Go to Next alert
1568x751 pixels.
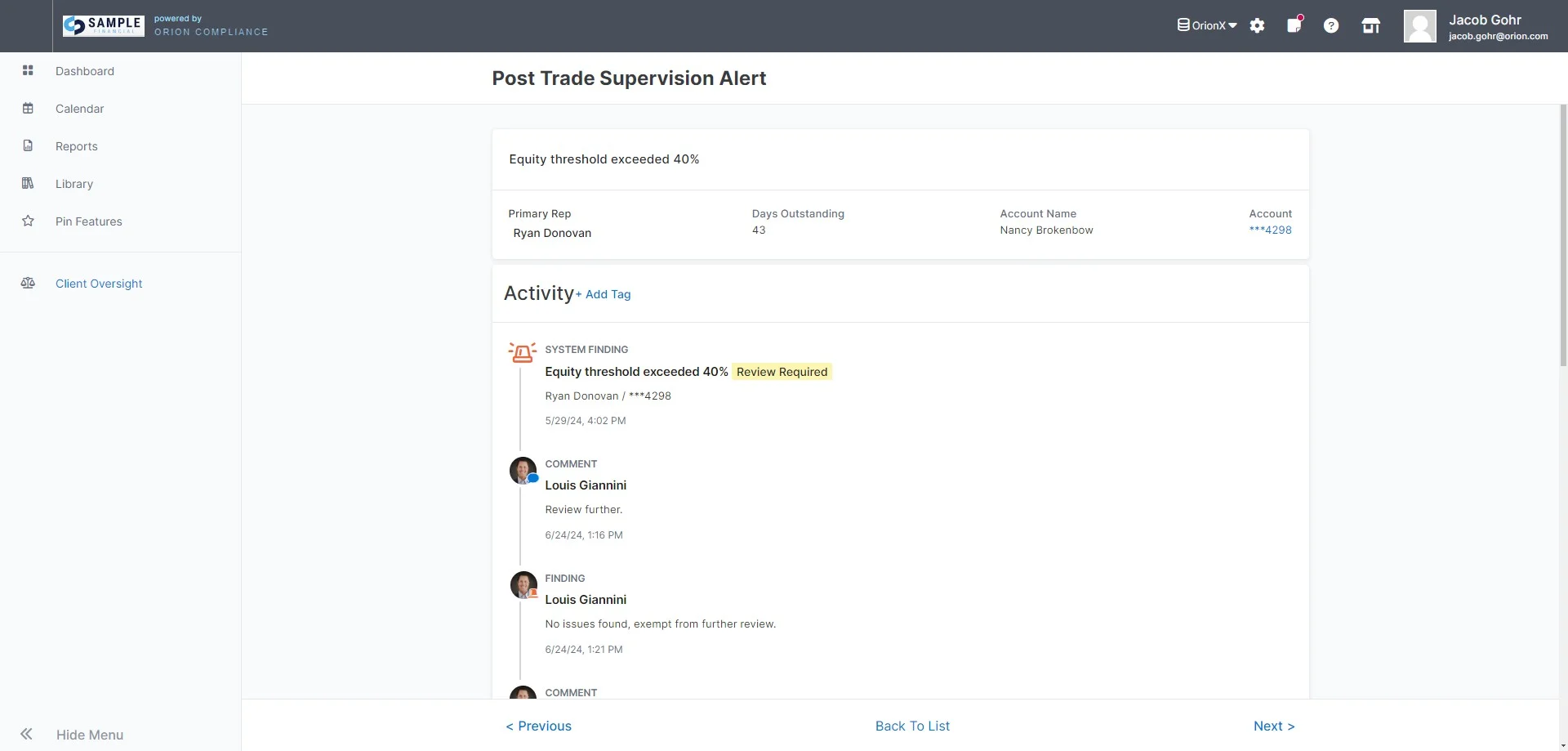[x=1273, y=726]
